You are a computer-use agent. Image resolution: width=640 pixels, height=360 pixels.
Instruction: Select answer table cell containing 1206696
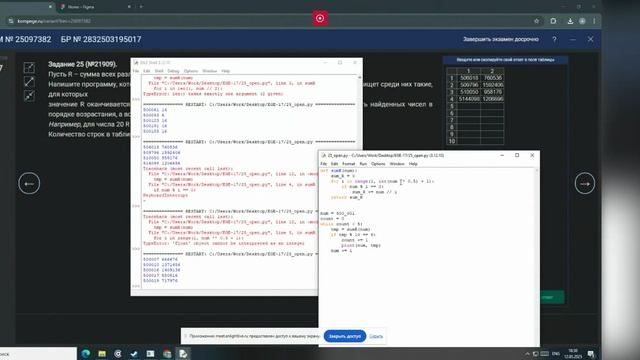[x=493, y=99]
